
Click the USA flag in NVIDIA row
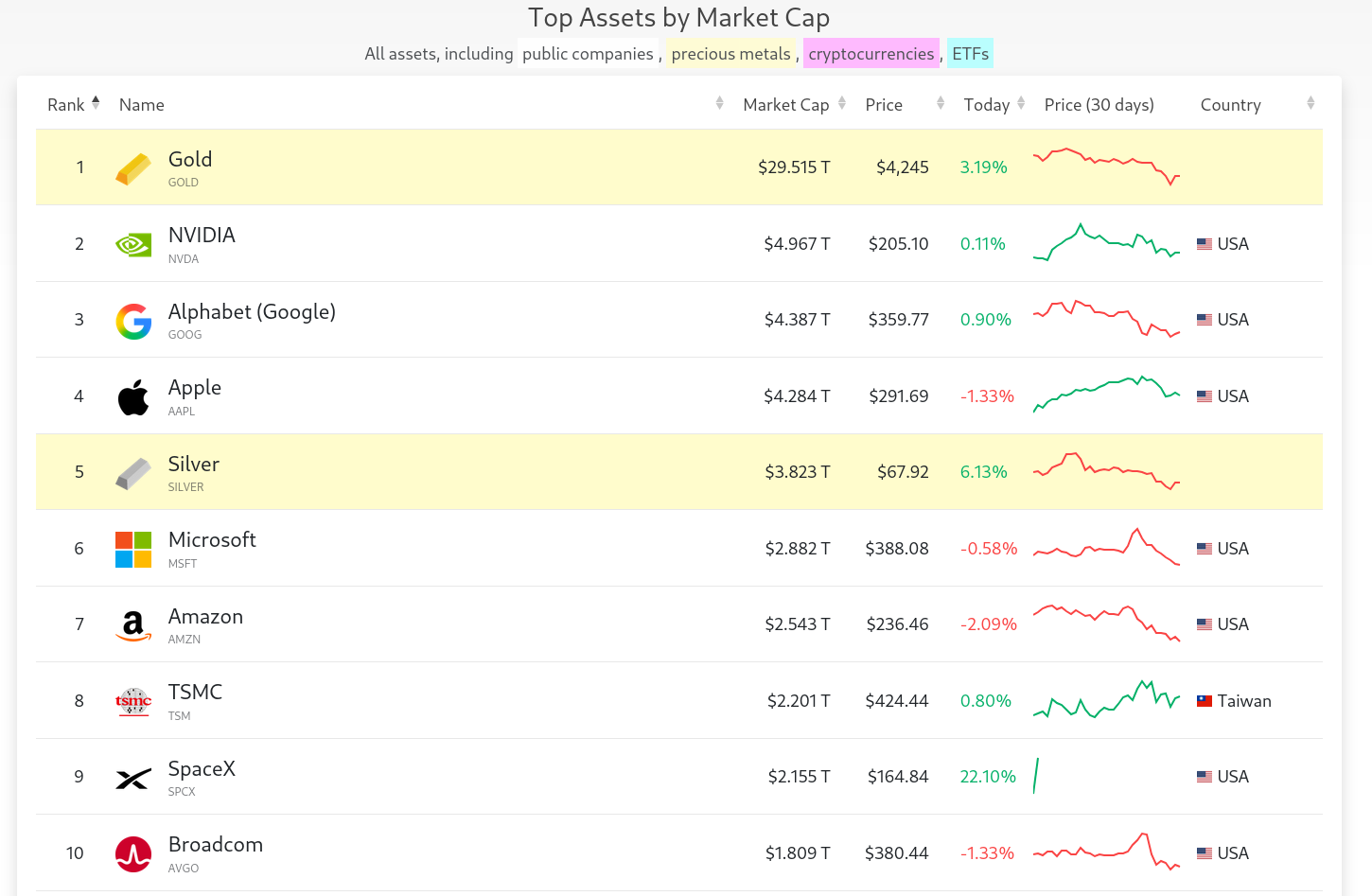(x=1205, y=244)
